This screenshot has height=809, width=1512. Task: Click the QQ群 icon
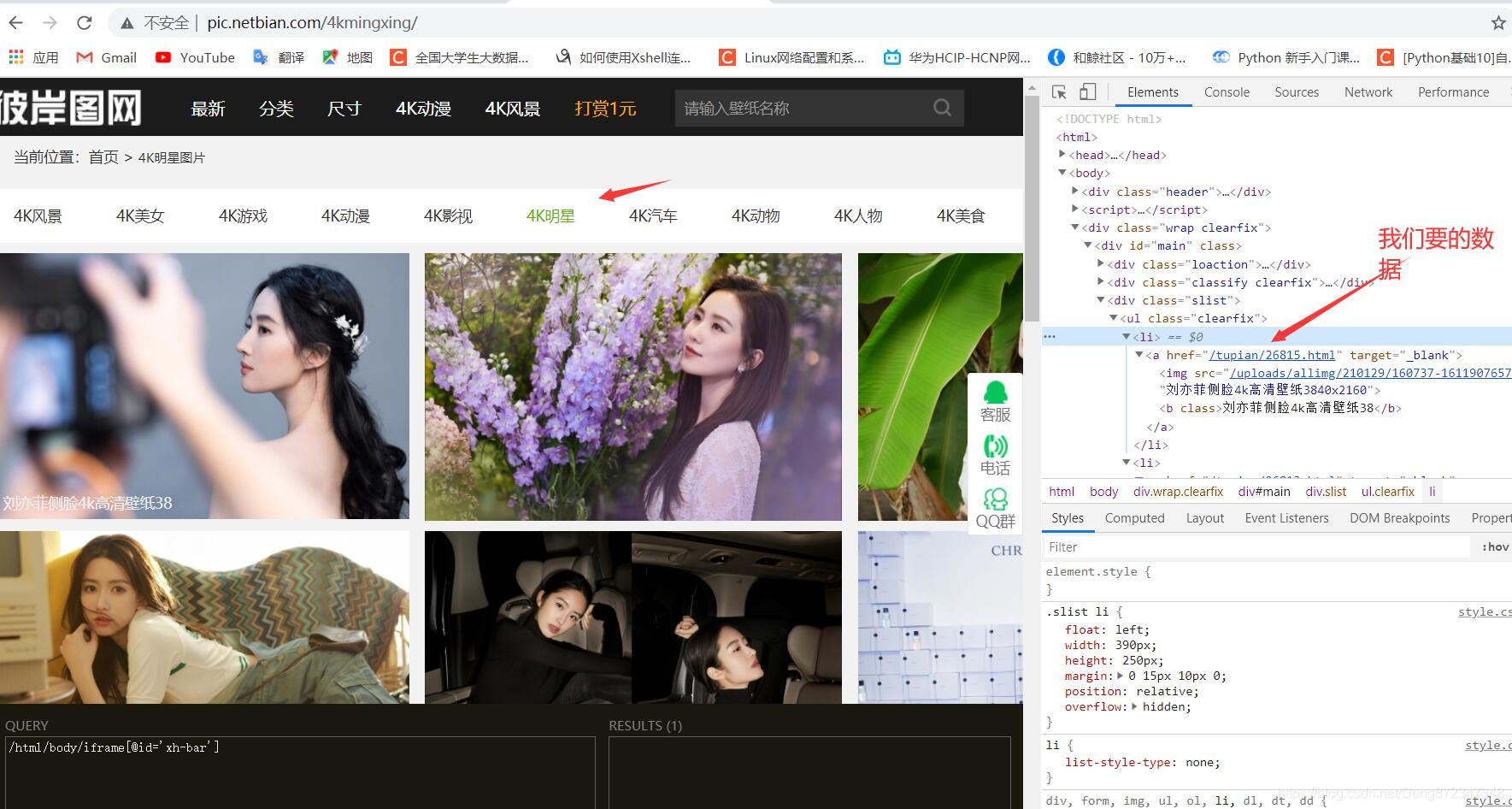(x=995, y=509)
